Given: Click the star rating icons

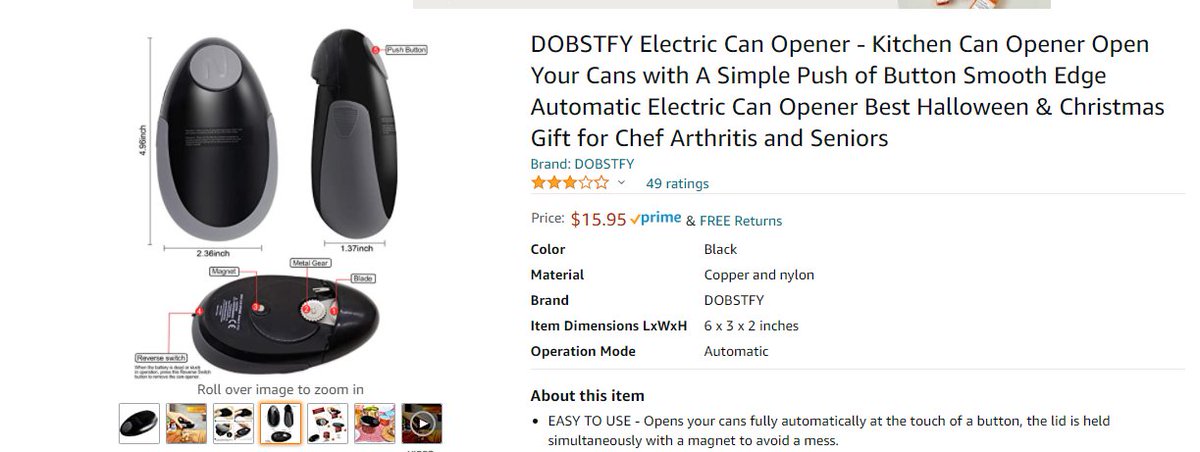Looking at the screenshot, I should (x=569, y=183).
